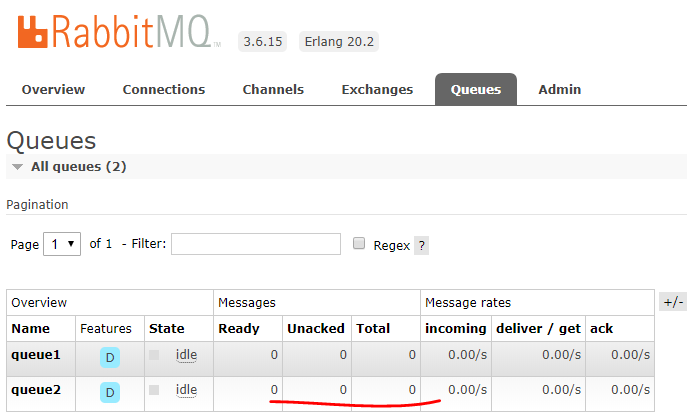The width and height of the screenshot is (687, 416).
Task: Click queue2's Total message count
Action: [412, 390]
